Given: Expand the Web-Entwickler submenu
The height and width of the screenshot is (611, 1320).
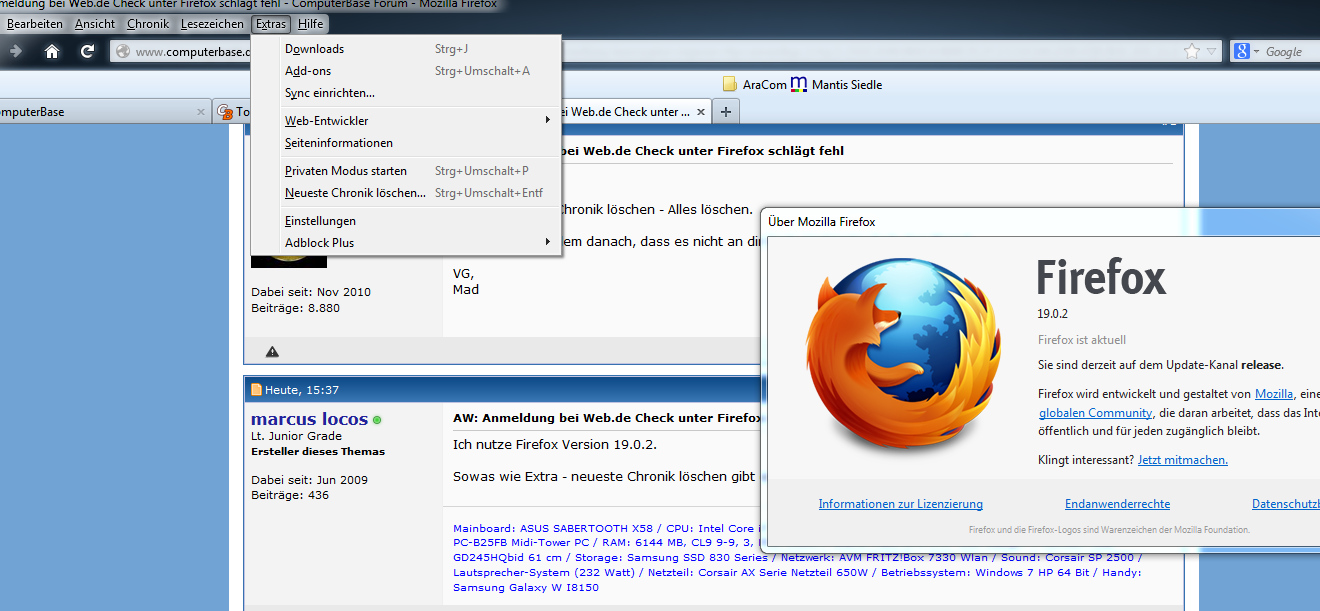Looking at the screenshot, I should point(406,121).
